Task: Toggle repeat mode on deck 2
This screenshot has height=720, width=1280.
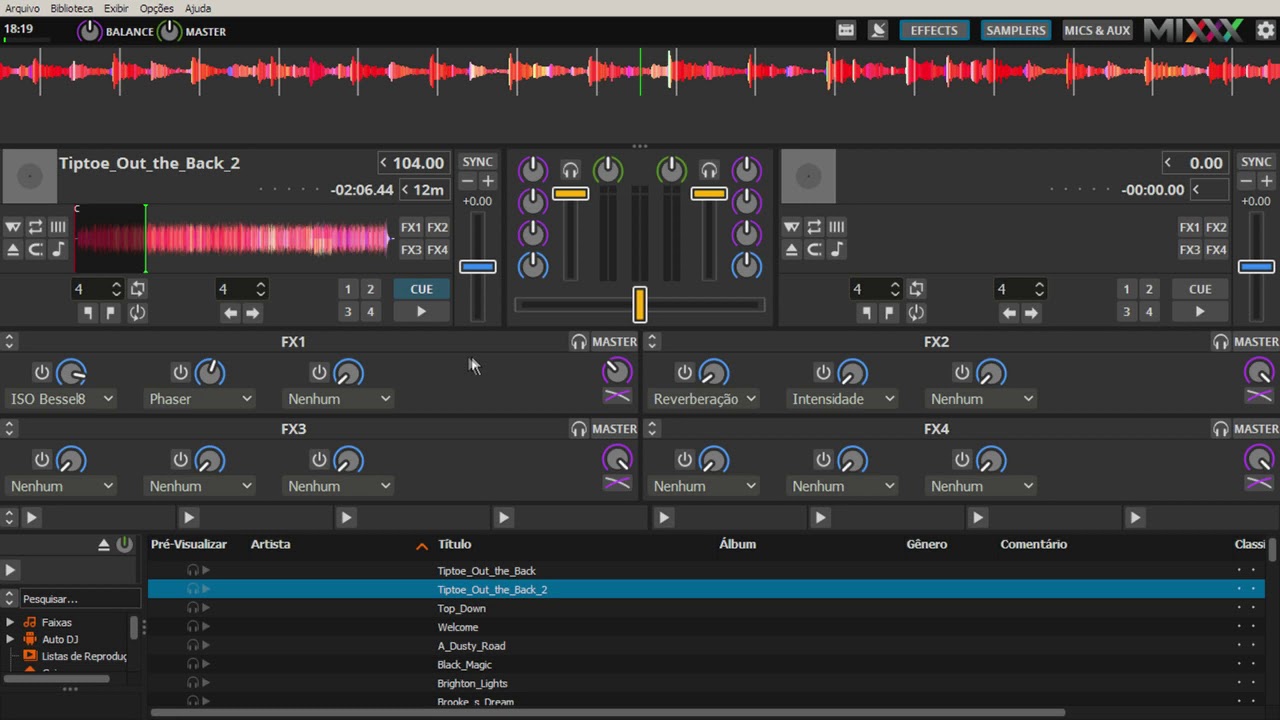Action: click(814, 227)
